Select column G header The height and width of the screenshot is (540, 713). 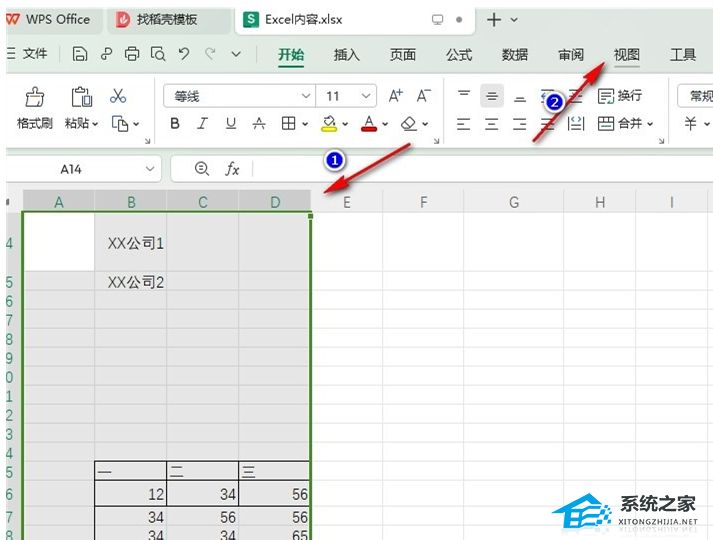coord(514,202)
